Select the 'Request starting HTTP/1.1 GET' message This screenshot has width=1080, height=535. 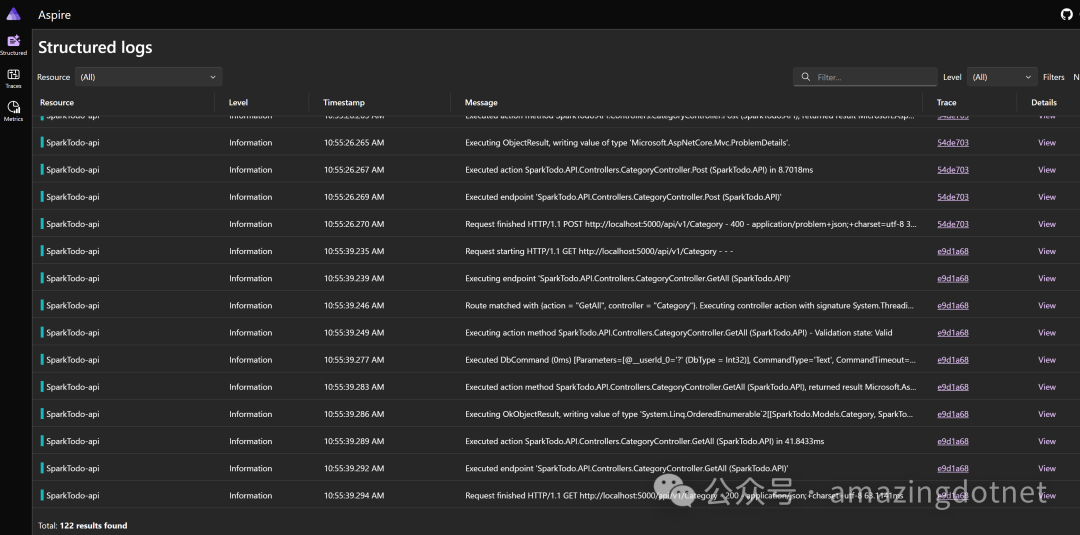click(x=599, y=251)
